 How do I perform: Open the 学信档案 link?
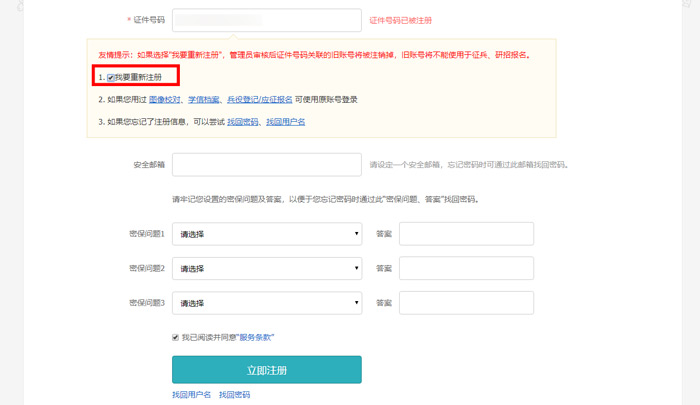(204, 100)
